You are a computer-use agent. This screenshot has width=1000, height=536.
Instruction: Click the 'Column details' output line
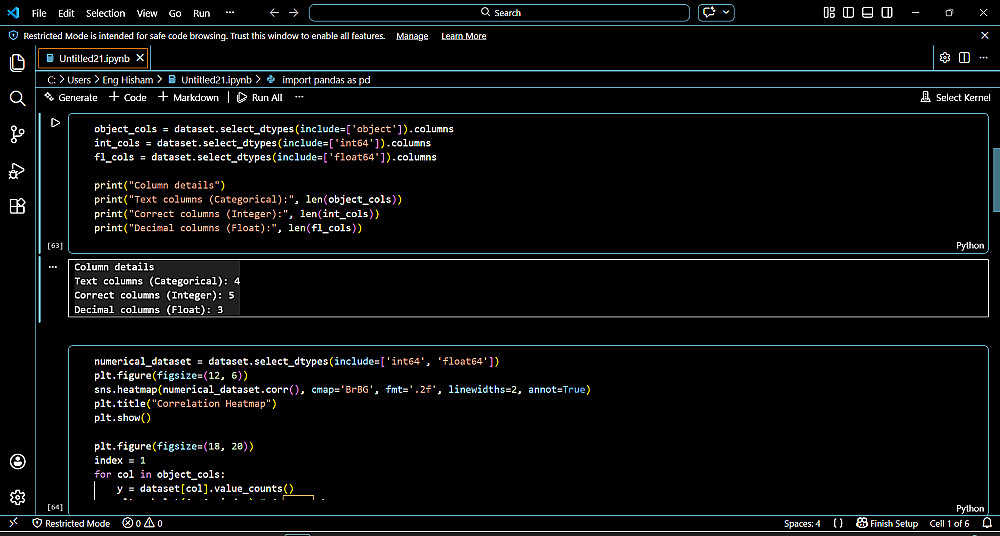click(114, 267)
